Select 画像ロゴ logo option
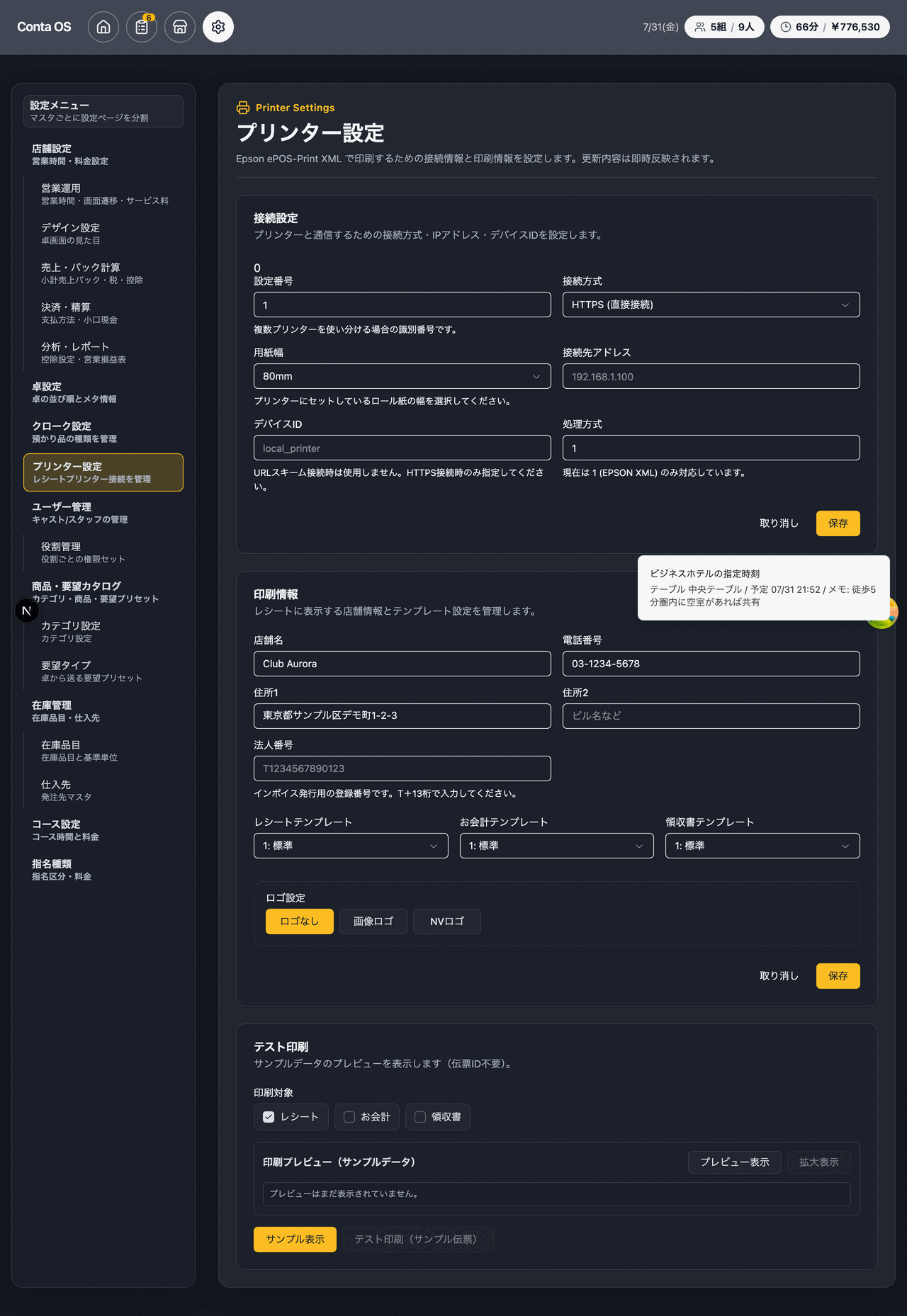This screenshot has height=1316, width=907. 373,921
